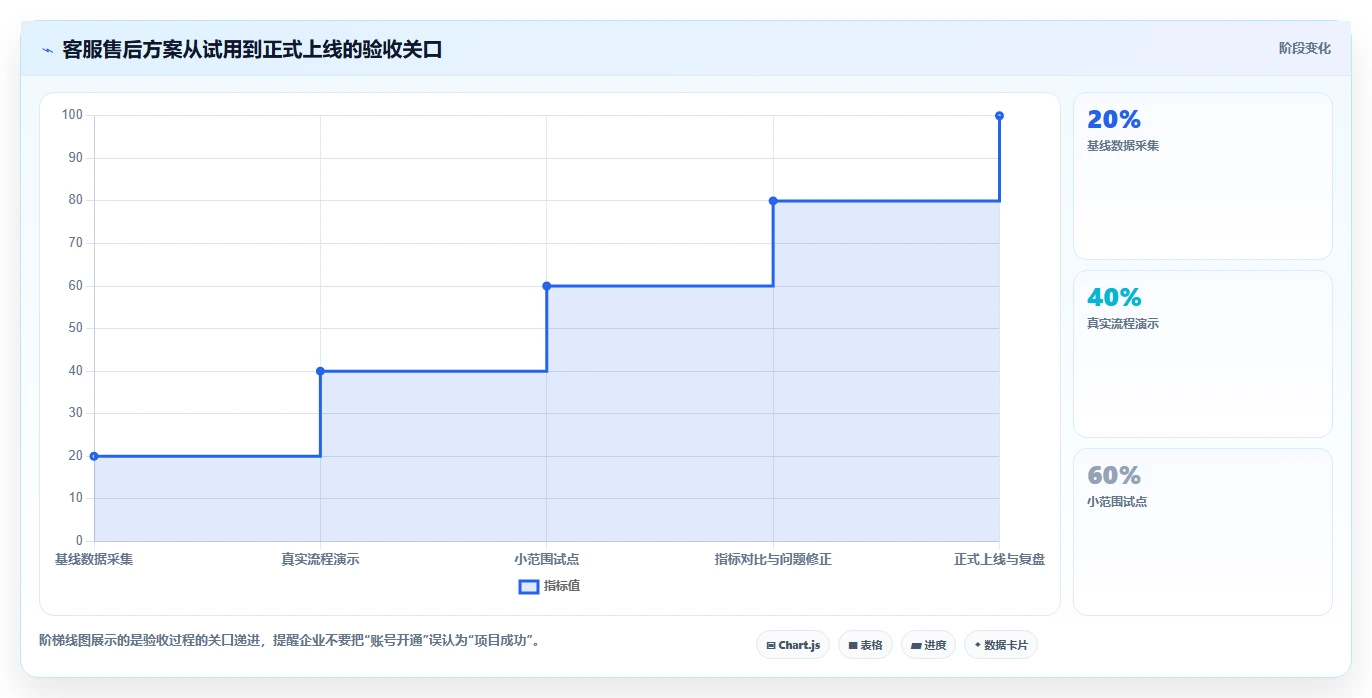This screenshot has height=698, width=1372.
Task: Click the Chart.js tag pill
Action: pos(793,645)
